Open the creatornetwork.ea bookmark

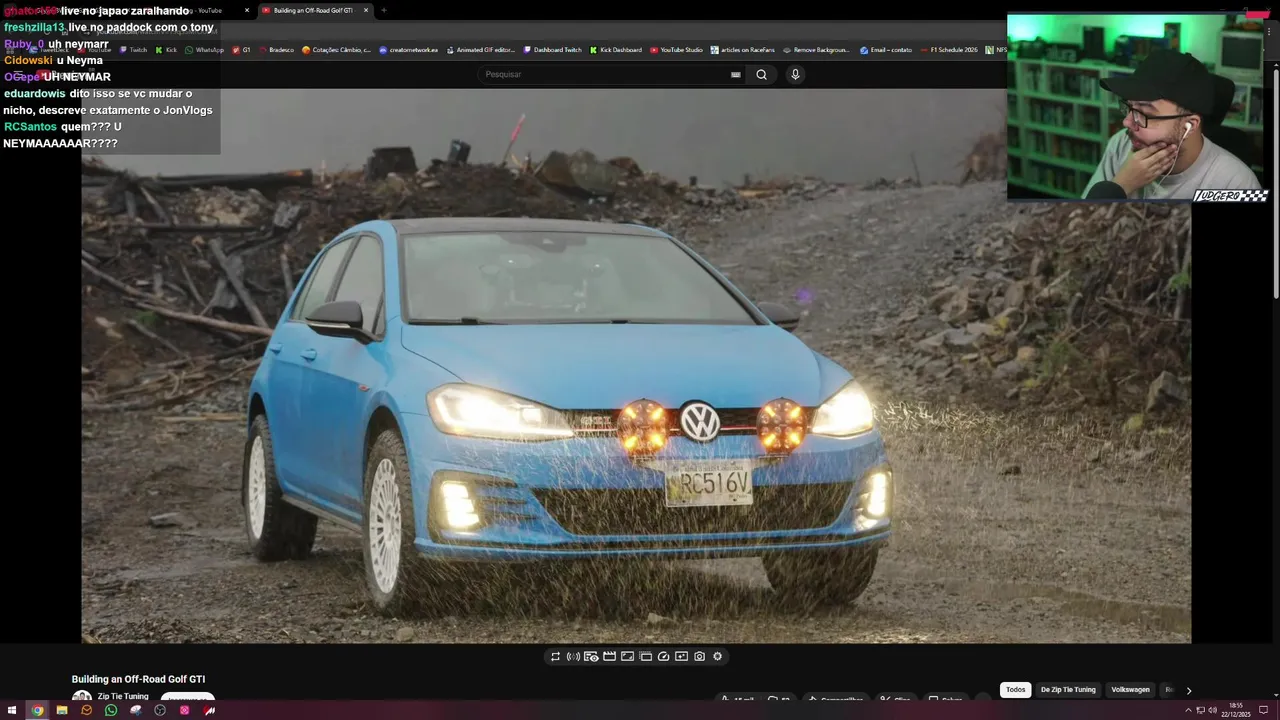pos(408,50)
